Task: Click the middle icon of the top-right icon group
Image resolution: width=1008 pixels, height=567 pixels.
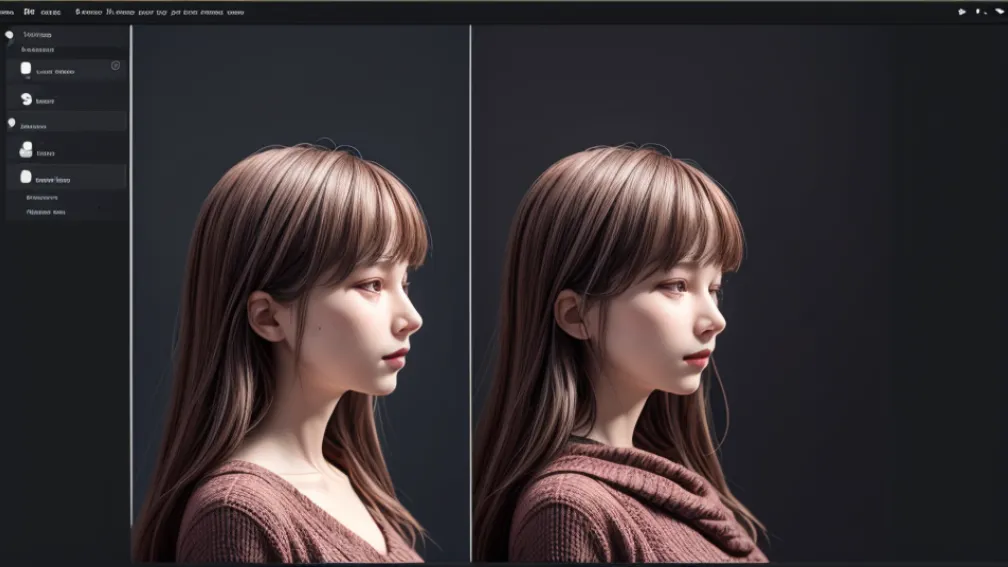Action: 978,12
